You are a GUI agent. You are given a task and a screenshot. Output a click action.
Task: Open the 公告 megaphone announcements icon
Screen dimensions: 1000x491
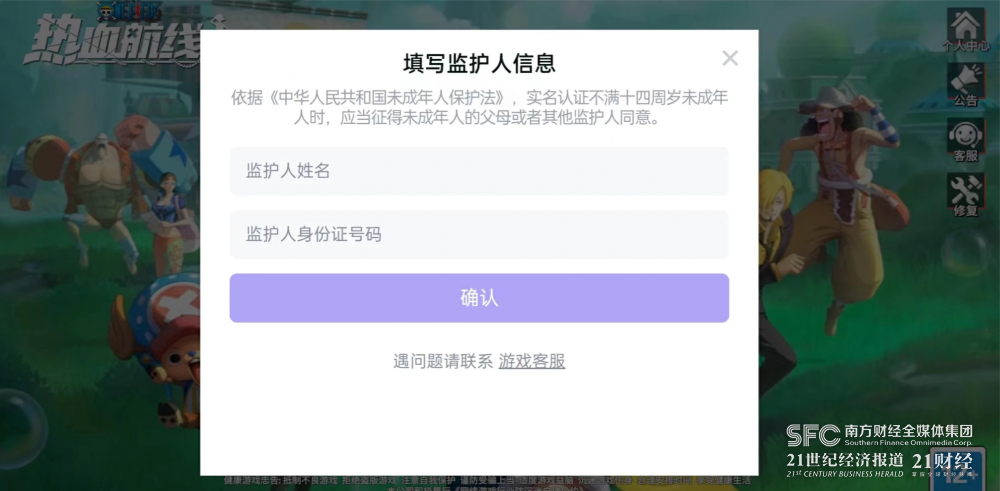[x=965, y=84]
